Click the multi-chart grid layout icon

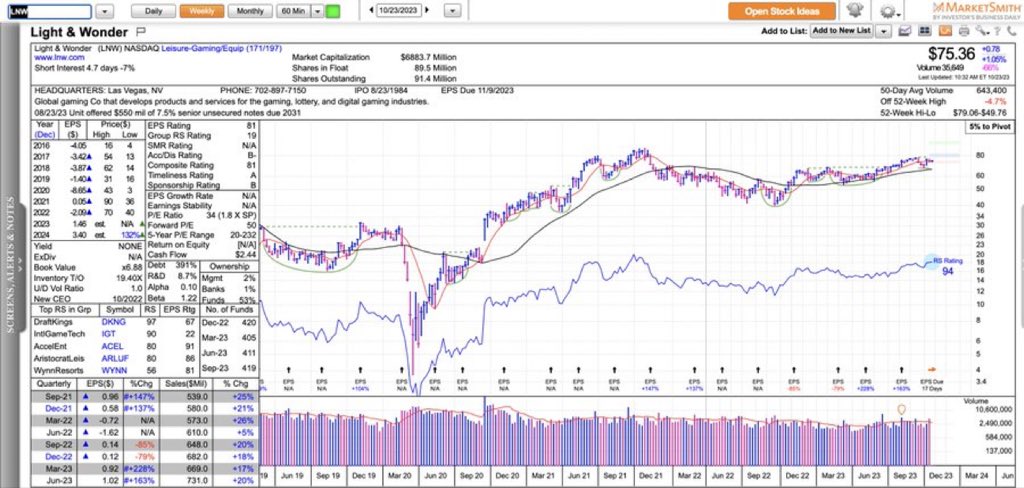924,30
